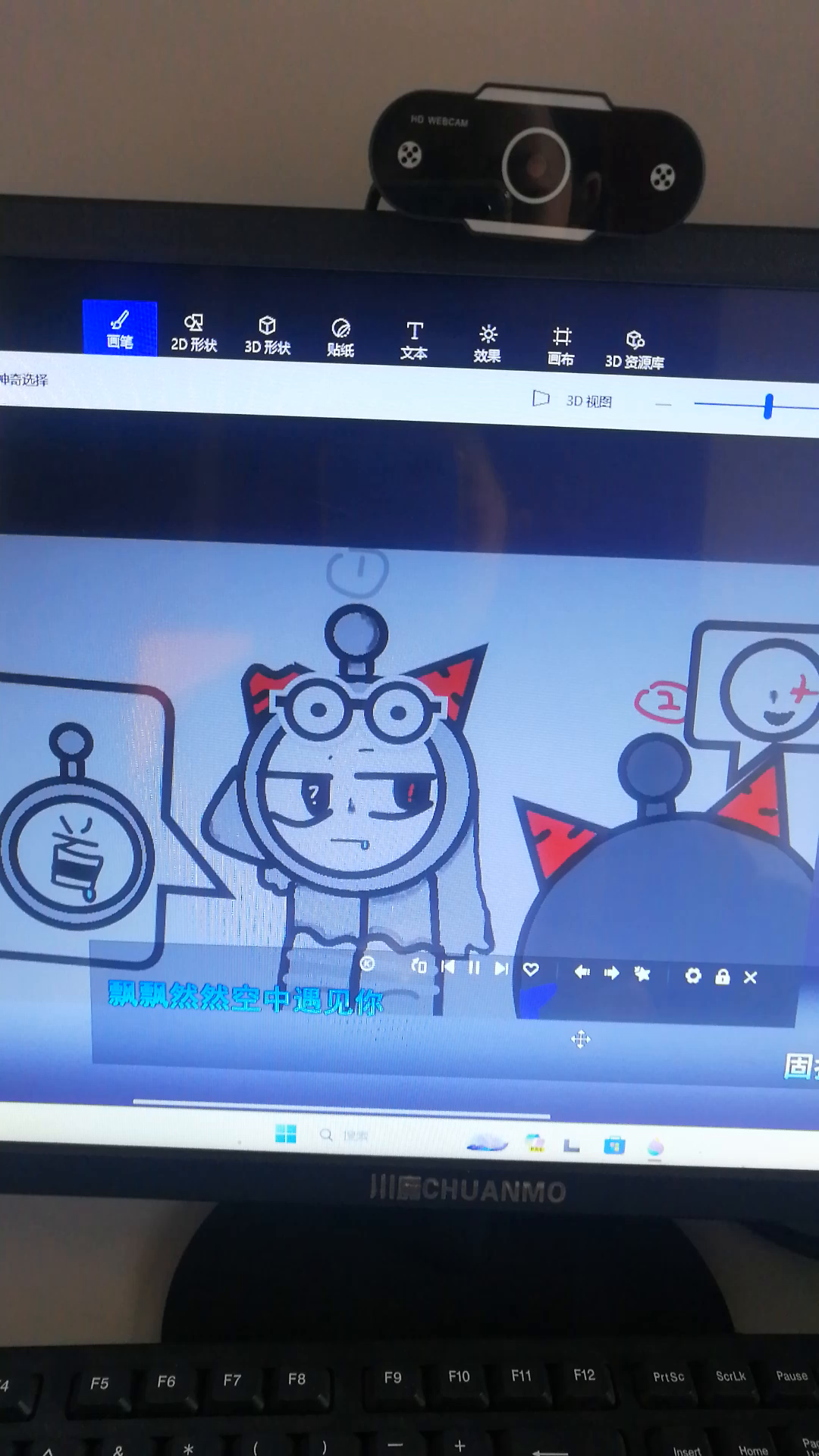Click the zoom out minus button
Screen dimensions: 819x1456
(x=664, y=404)
